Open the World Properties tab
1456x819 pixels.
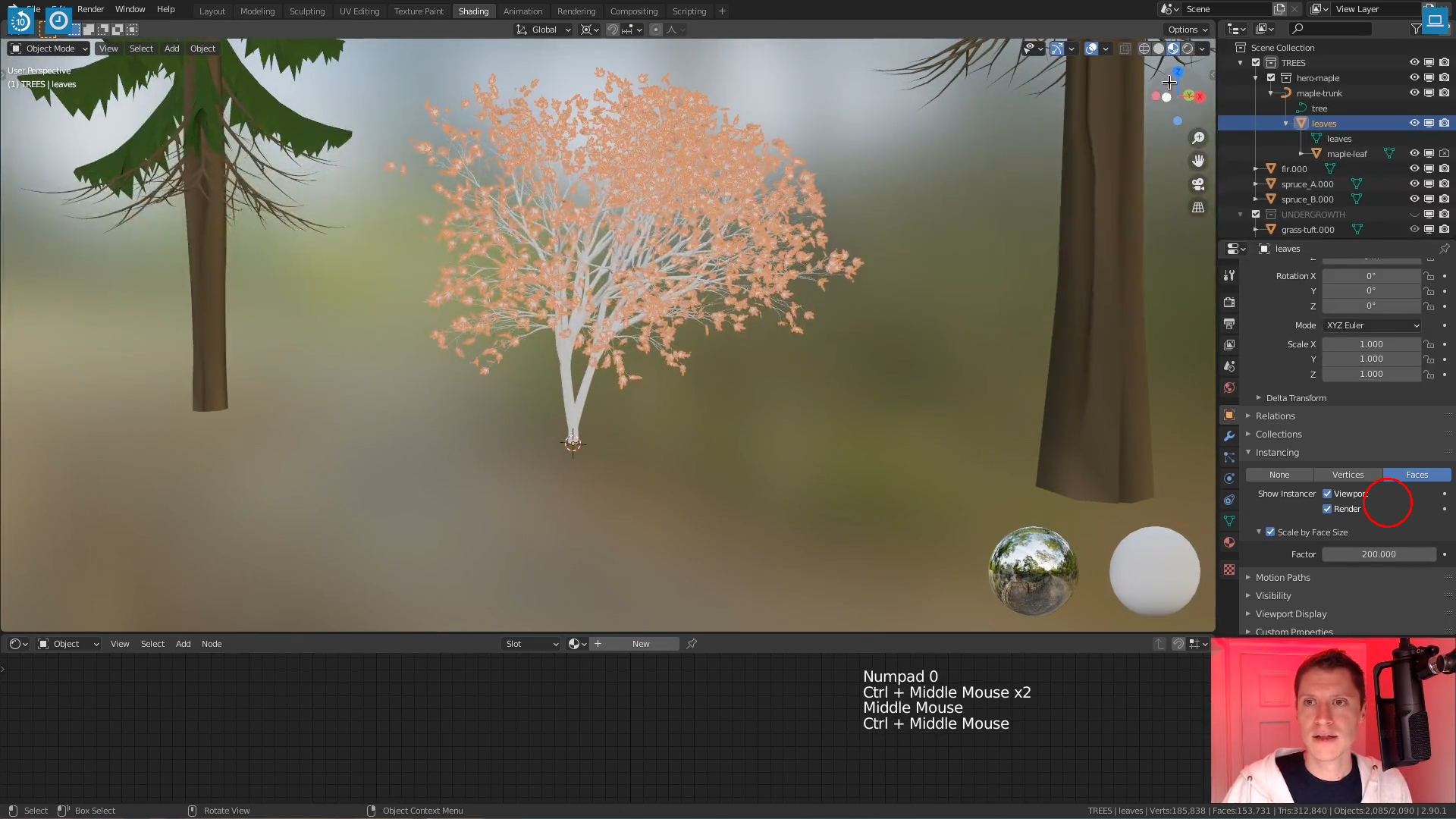(x=1228, y=387)
